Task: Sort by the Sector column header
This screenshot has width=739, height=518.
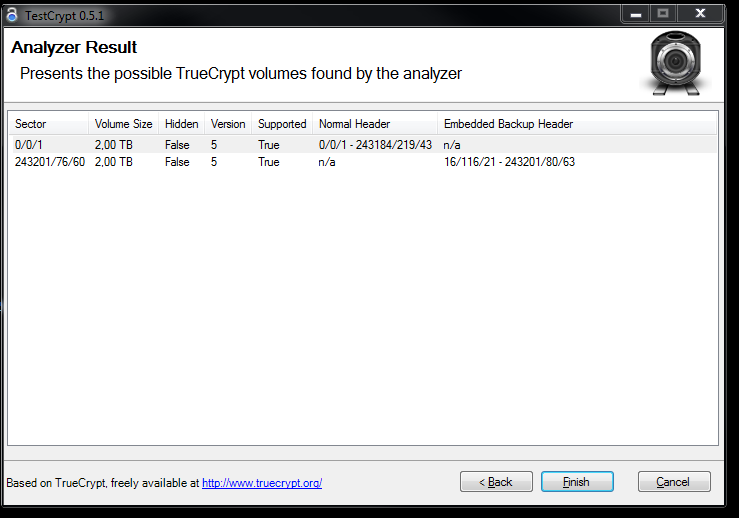Action: coord(49,124)
